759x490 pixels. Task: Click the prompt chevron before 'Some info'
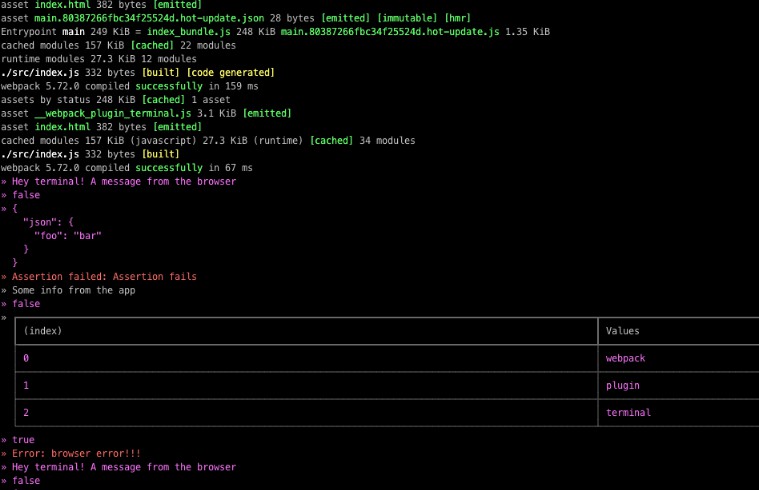[x=4, y=291]
